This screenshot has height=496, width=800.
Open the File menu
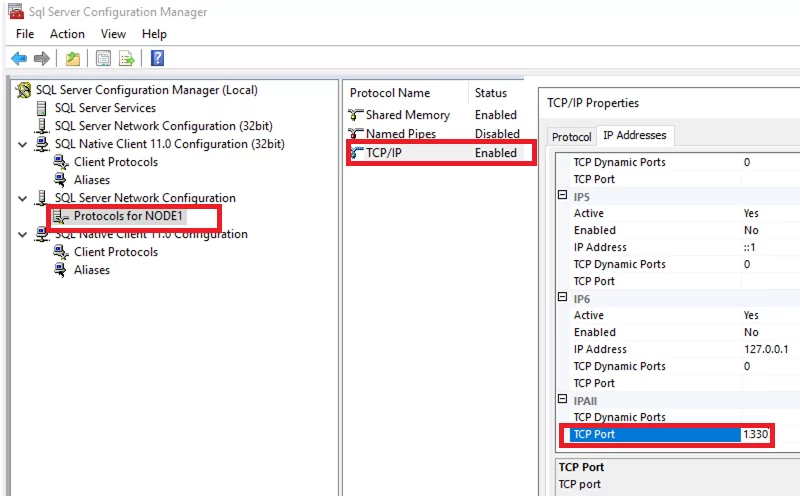click(25, 34)
